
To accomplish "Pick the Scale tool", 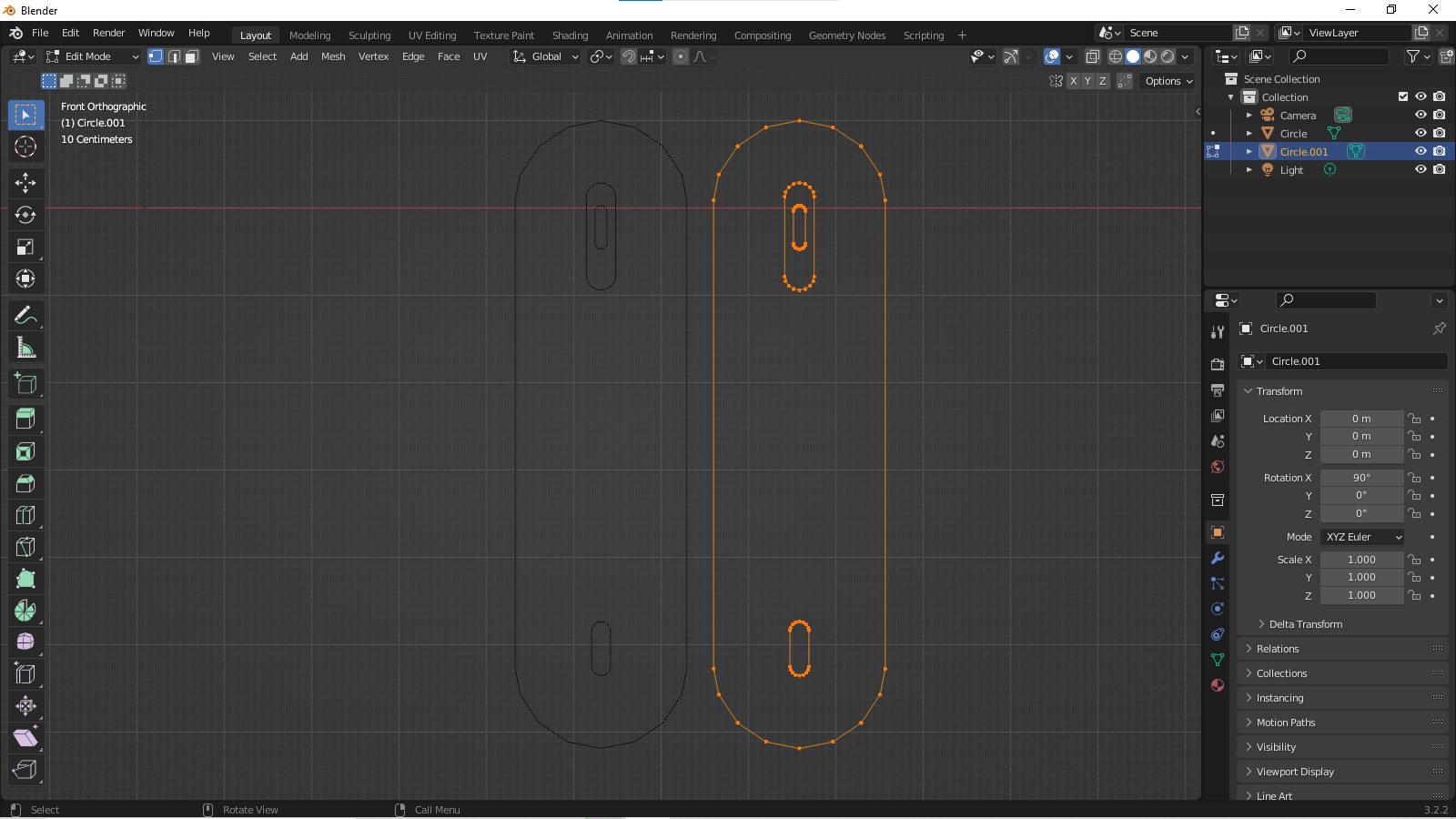I will (x=25, y=247).
